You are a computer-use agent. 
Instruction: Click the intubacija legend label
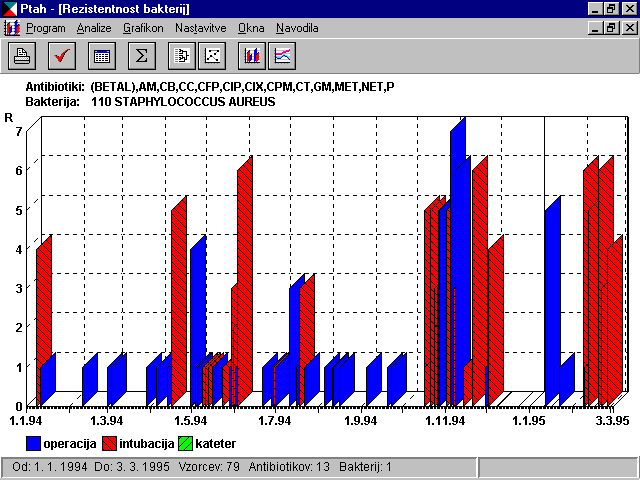tap(147, 444)
